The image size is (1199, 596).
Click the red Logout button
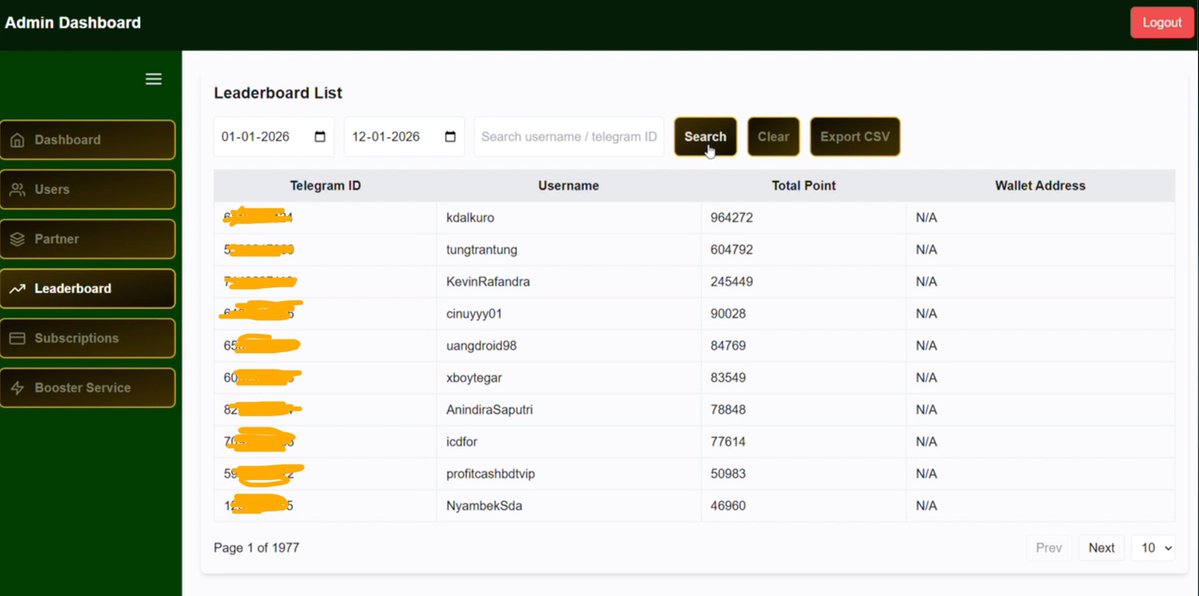click(1162, 23)
